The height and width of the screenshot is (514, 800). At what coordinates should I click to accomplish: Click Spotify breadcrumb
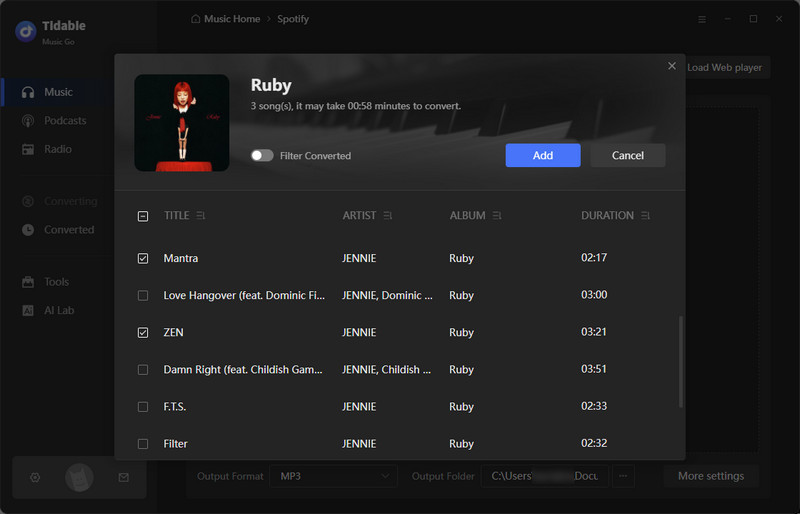tap(293, 19)
